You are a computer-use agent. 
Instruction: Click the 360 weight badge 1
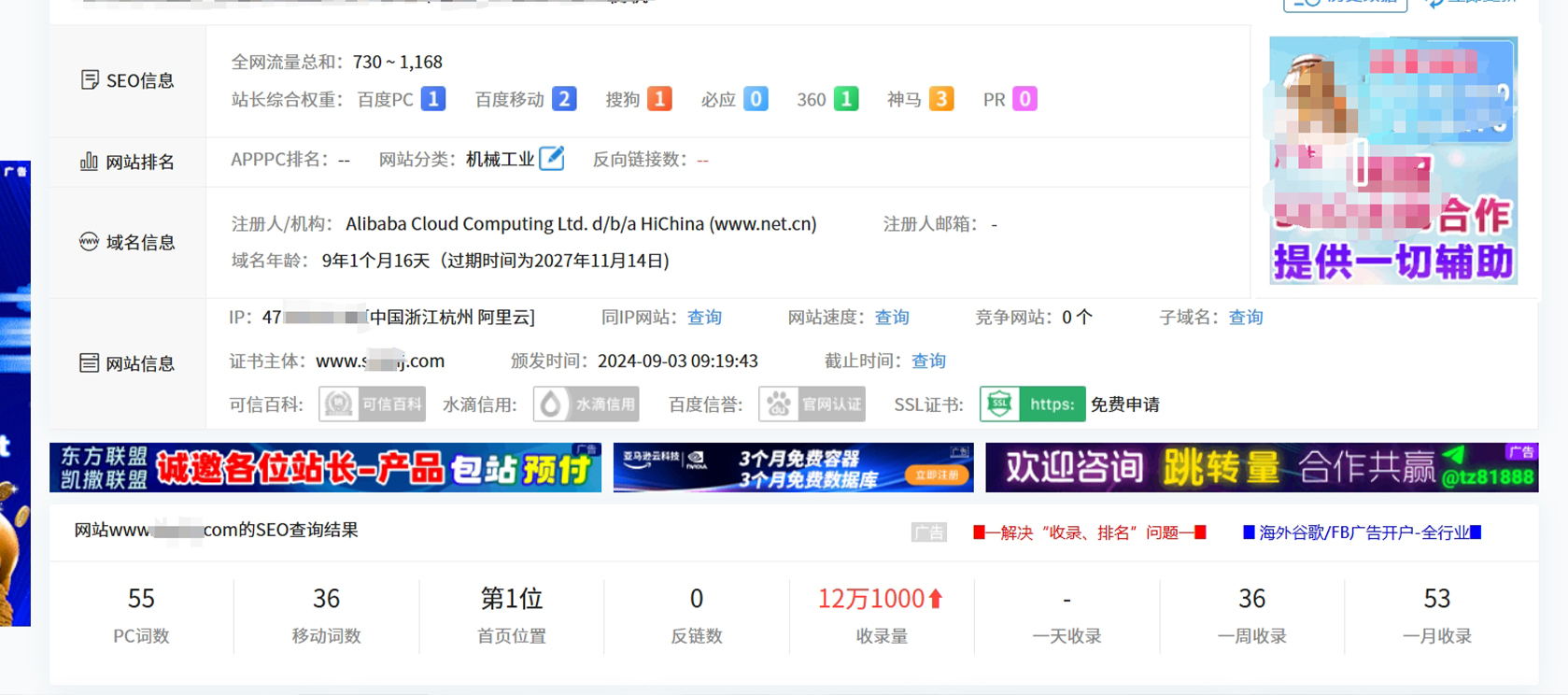point(846,99)
